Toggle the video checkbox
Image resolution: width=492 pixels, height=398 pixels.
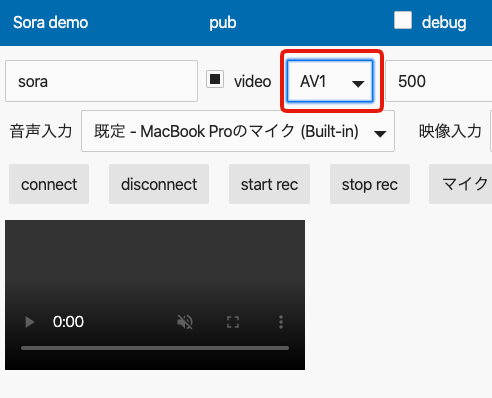[x=215, y=79]
